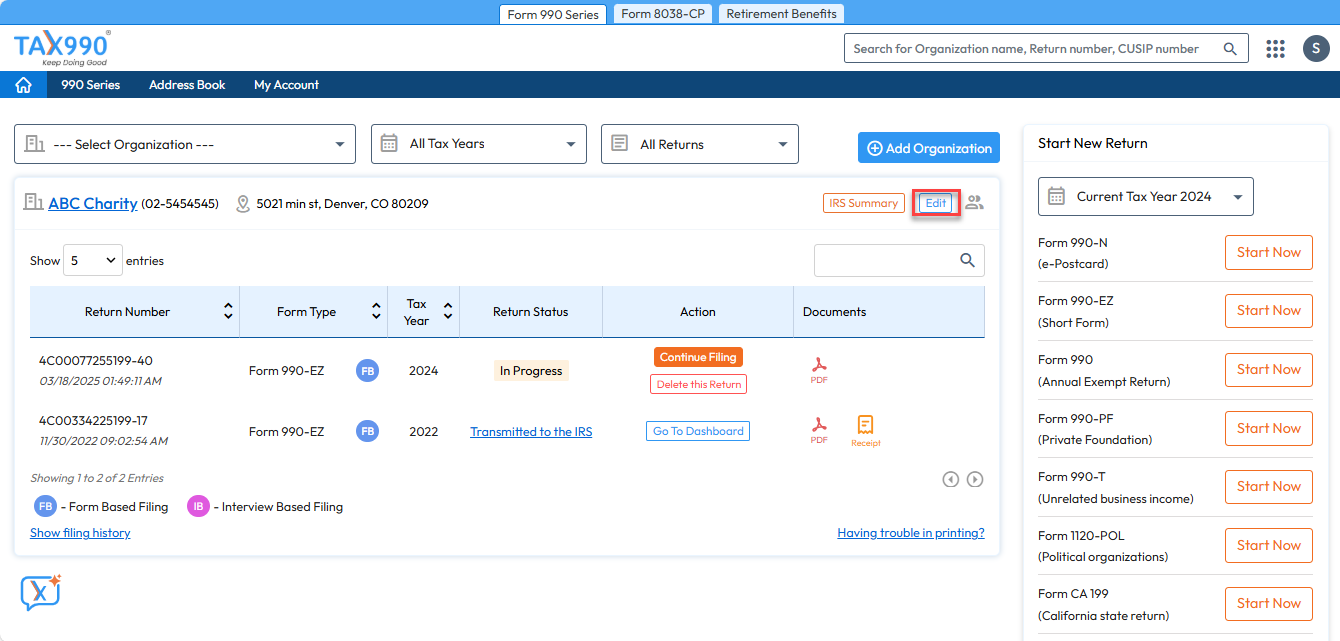Image resolution: width=1340 pixels, height=641 pixels.
Task: Switch to Form 990 Series tab
Action: click(553, 14)
